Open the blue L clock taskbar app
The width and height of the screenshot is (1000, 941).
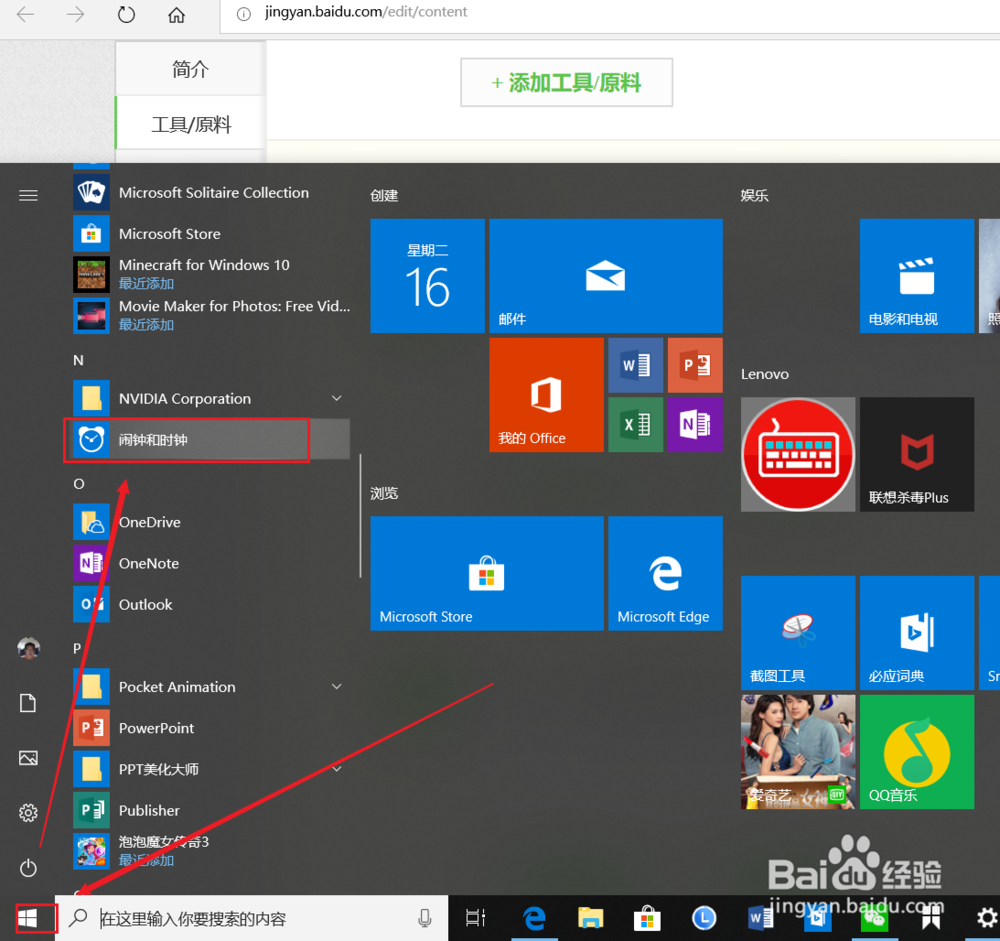coord(704,919)
